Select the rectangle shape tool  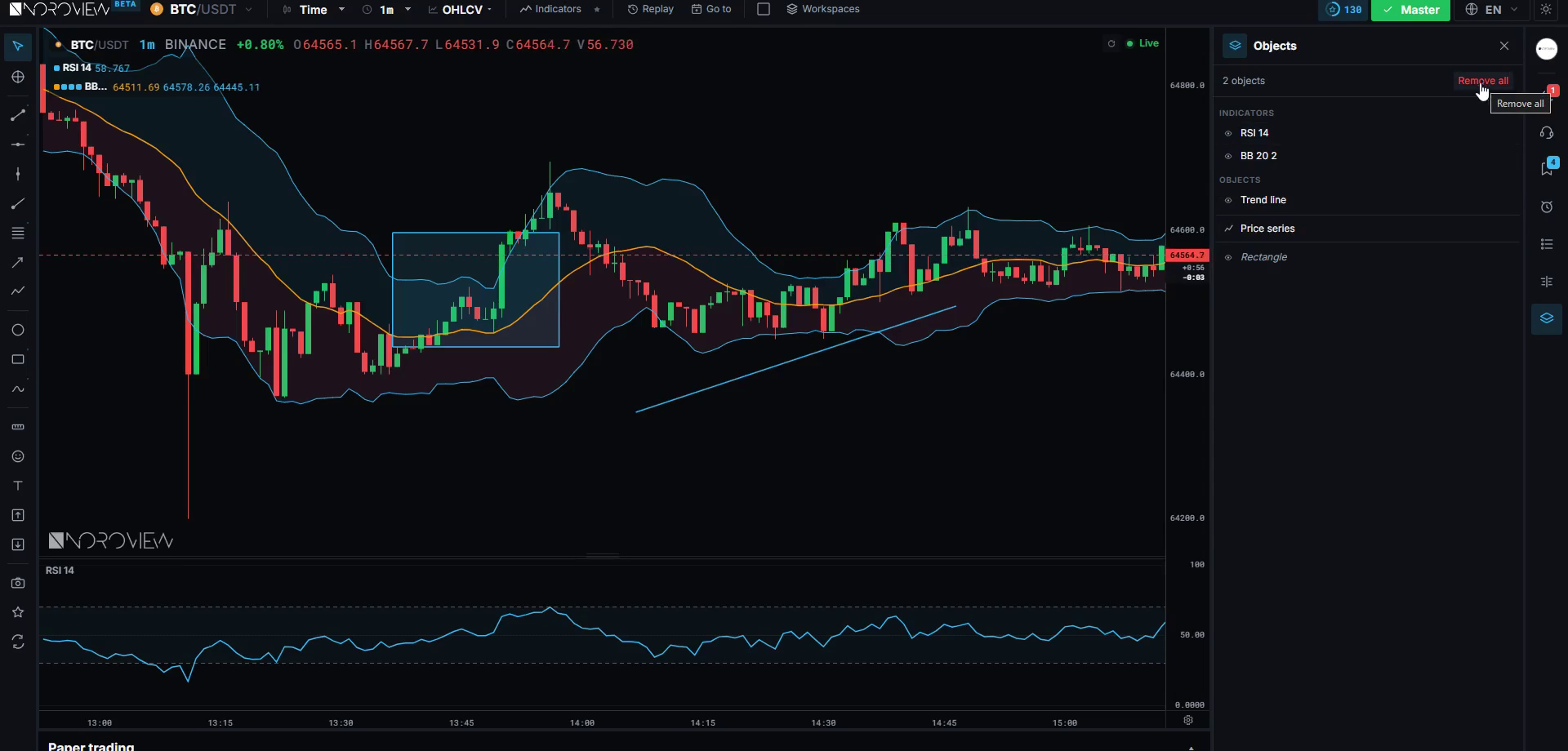pos(18,359)
